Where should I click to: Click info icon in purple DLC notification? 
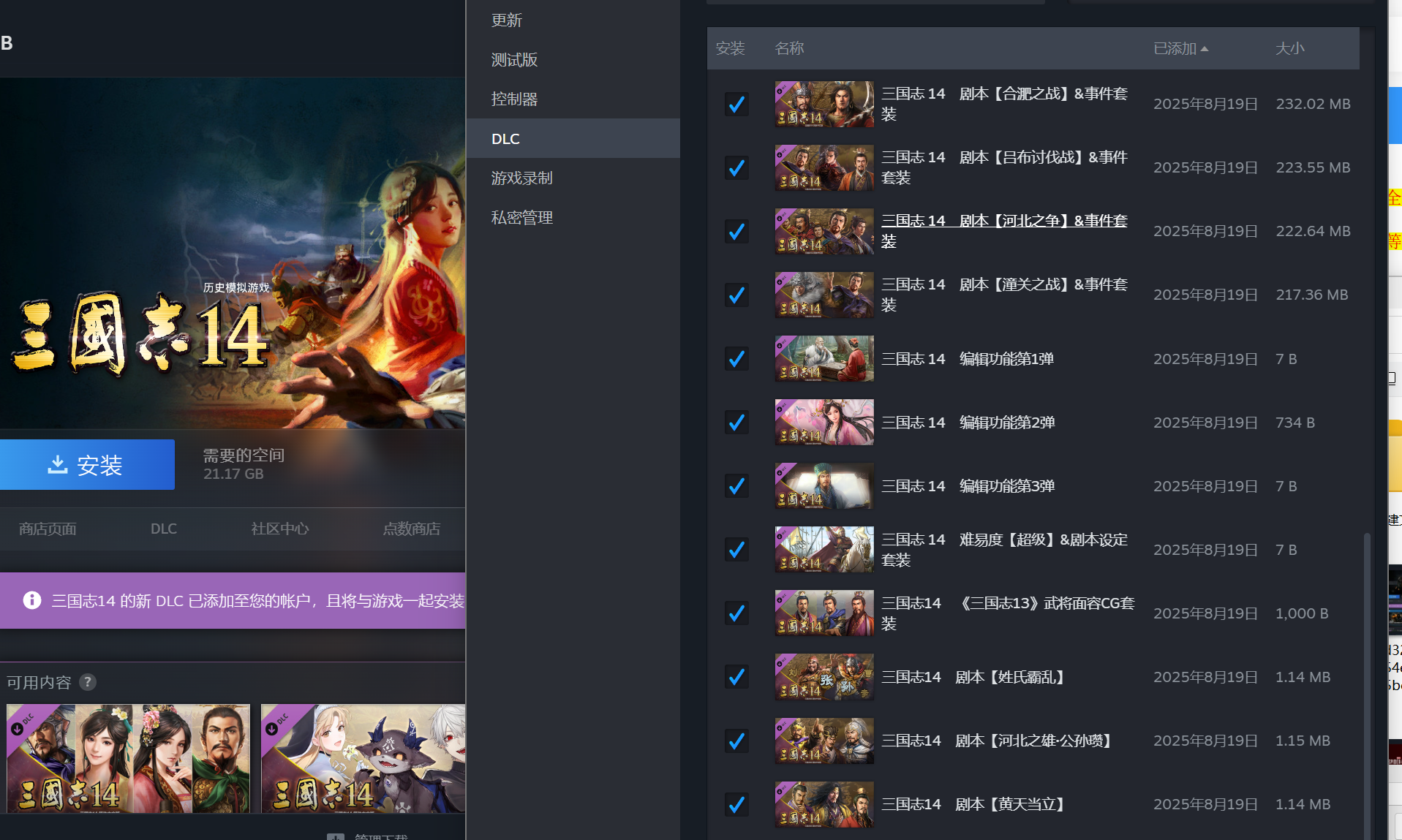tap(32, 600)
